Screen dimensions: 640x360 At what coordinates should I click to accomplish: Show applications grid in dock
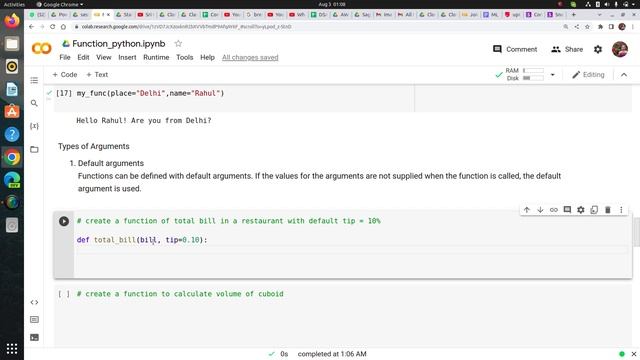point(12,349)
